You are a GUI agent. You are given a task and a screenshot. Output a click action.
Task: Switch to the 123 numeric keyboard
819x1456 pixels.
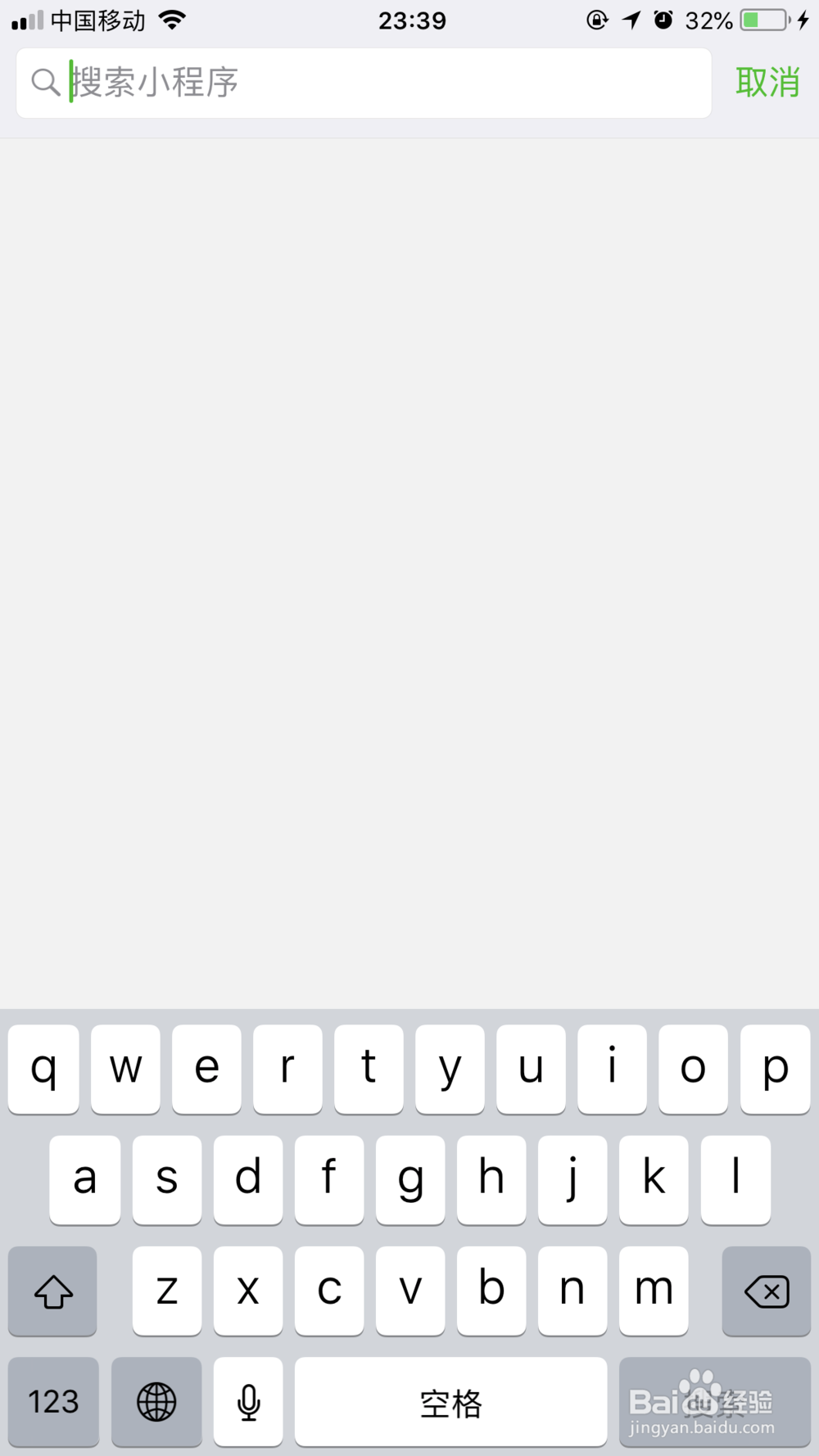coord(53,1401)
